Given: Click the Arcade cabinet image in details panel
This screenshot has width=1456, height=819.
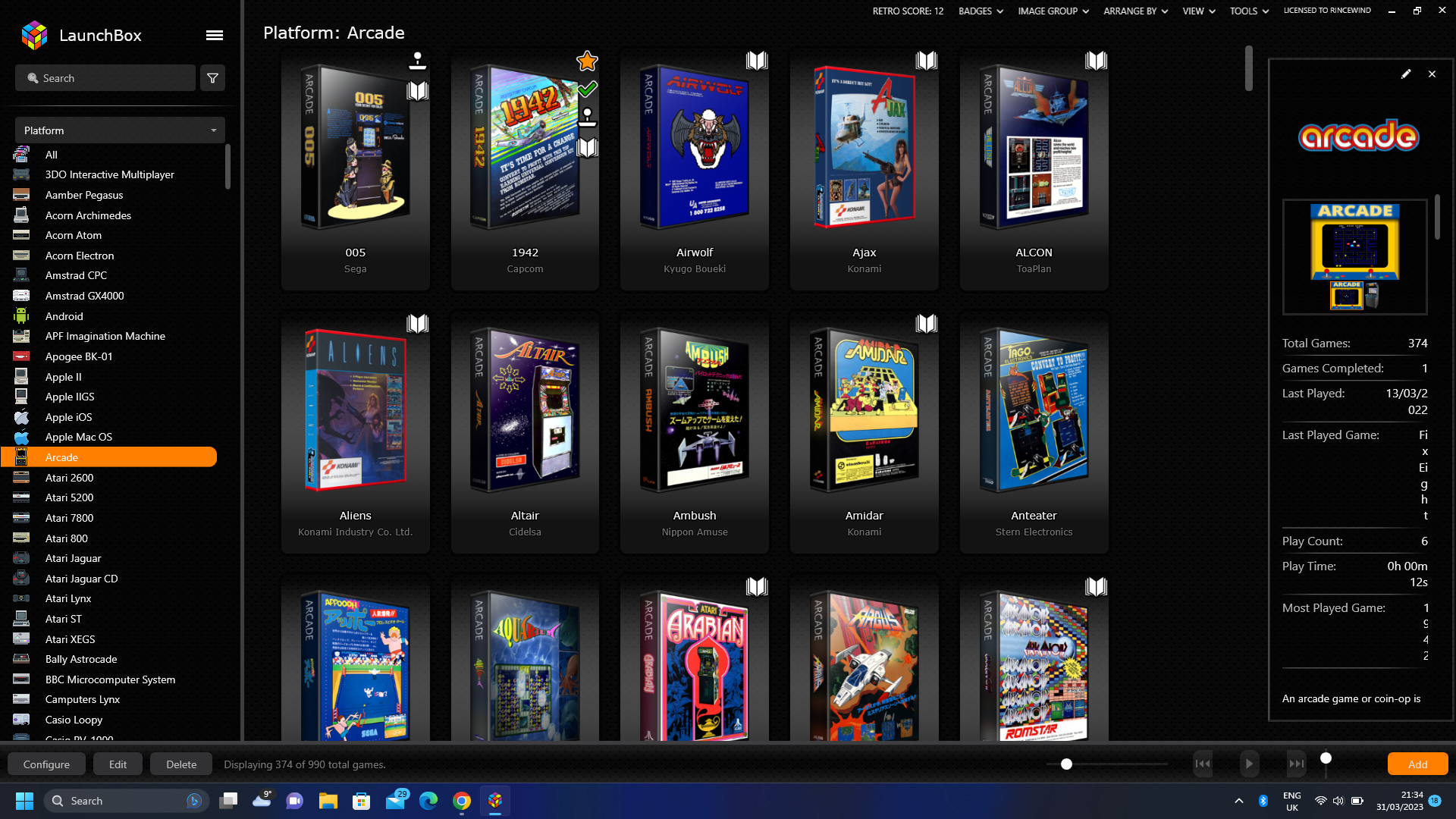Looking at the screenshot, I should (1355, 257).
